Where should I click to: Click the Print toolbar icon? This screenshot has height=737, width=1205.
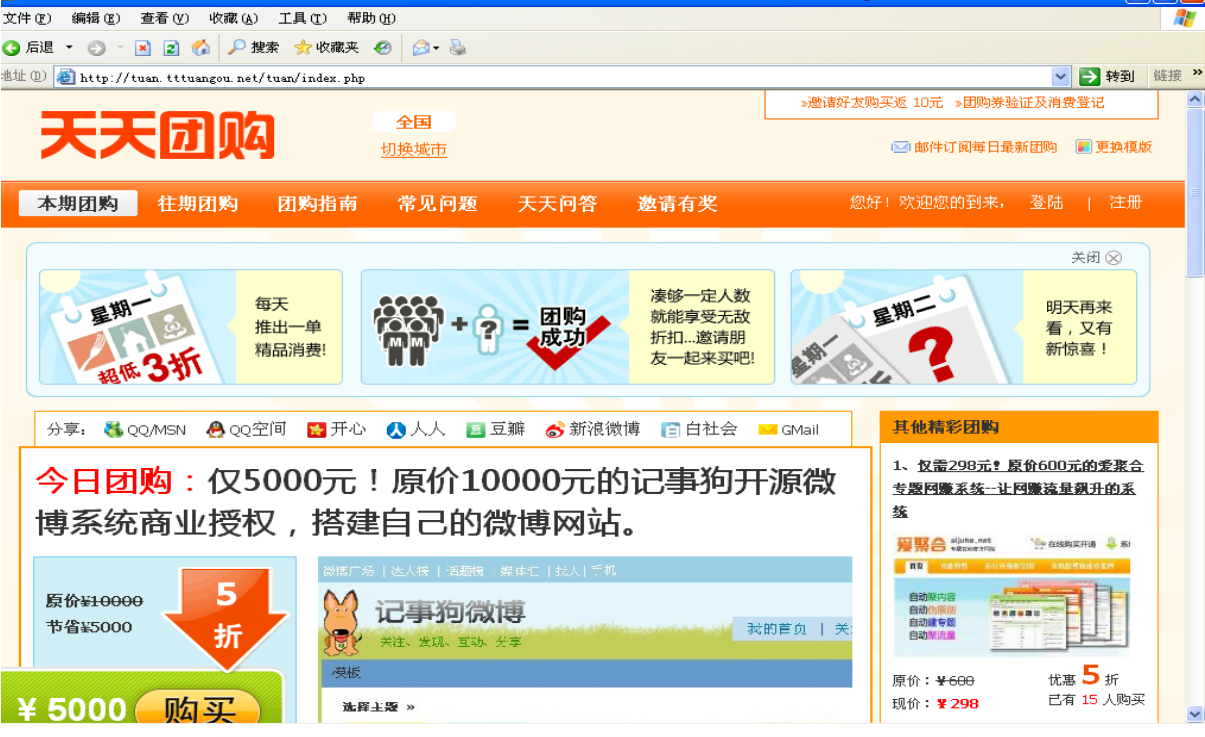[x=458, y=47]
